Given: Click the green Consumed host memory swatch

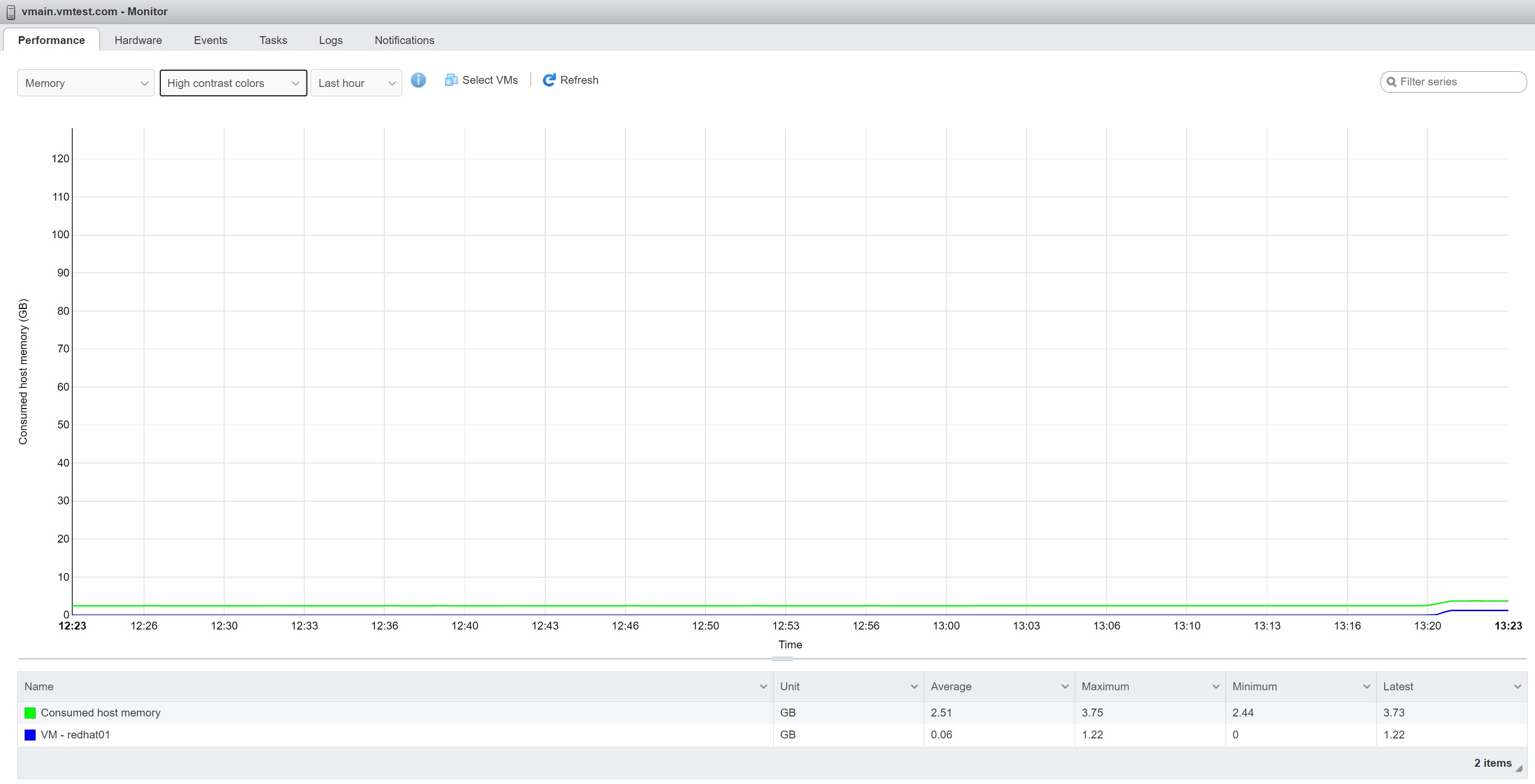Looking at the screenshot, I should 30,713.
